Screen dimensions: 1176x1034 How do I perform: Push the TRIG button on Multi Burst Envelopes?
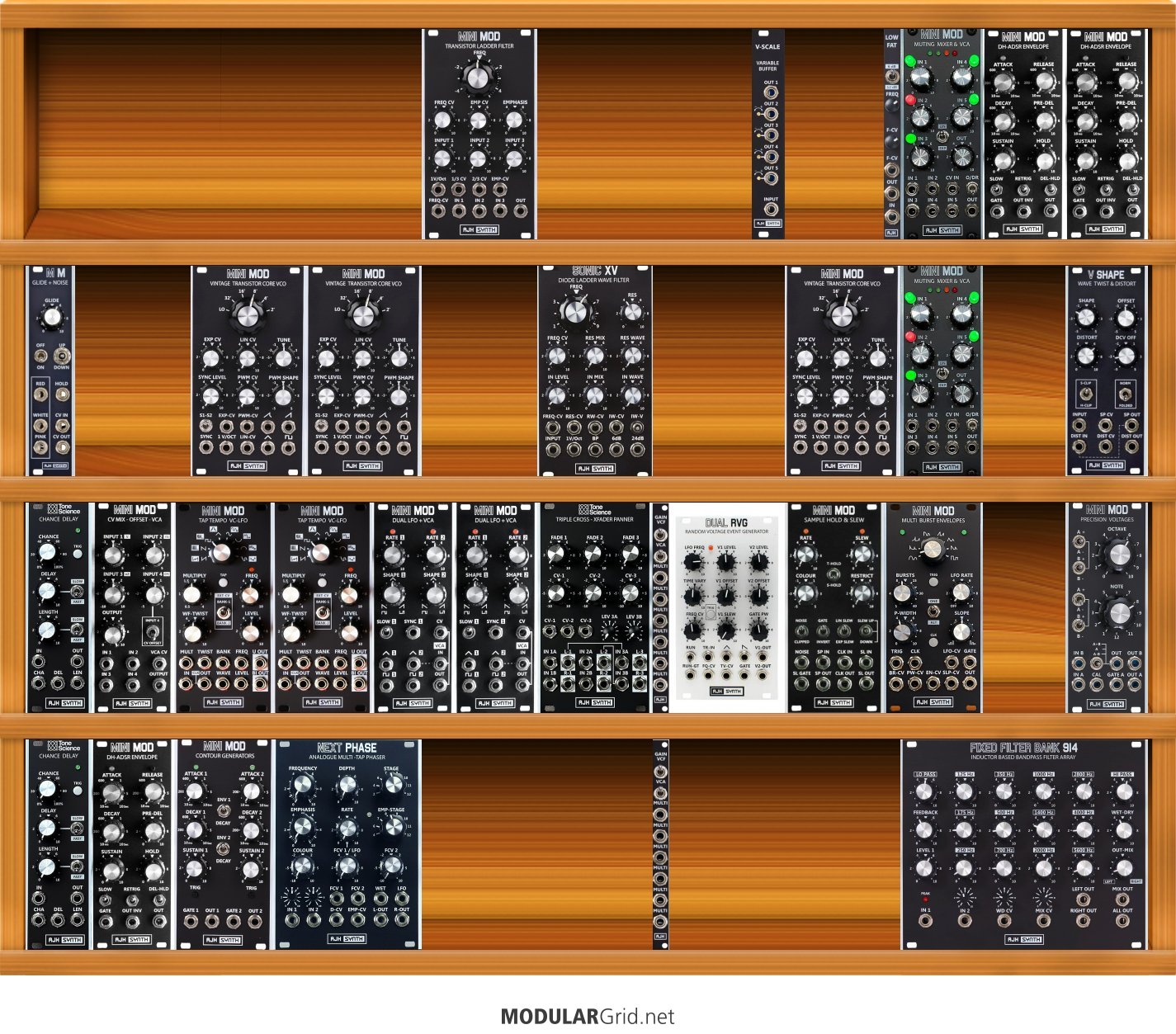(x=933, y=582)
